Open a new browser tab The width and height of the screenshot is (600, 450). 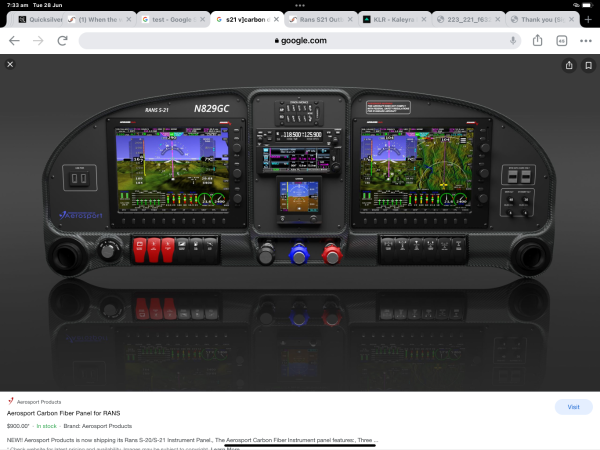pos(588,19)
